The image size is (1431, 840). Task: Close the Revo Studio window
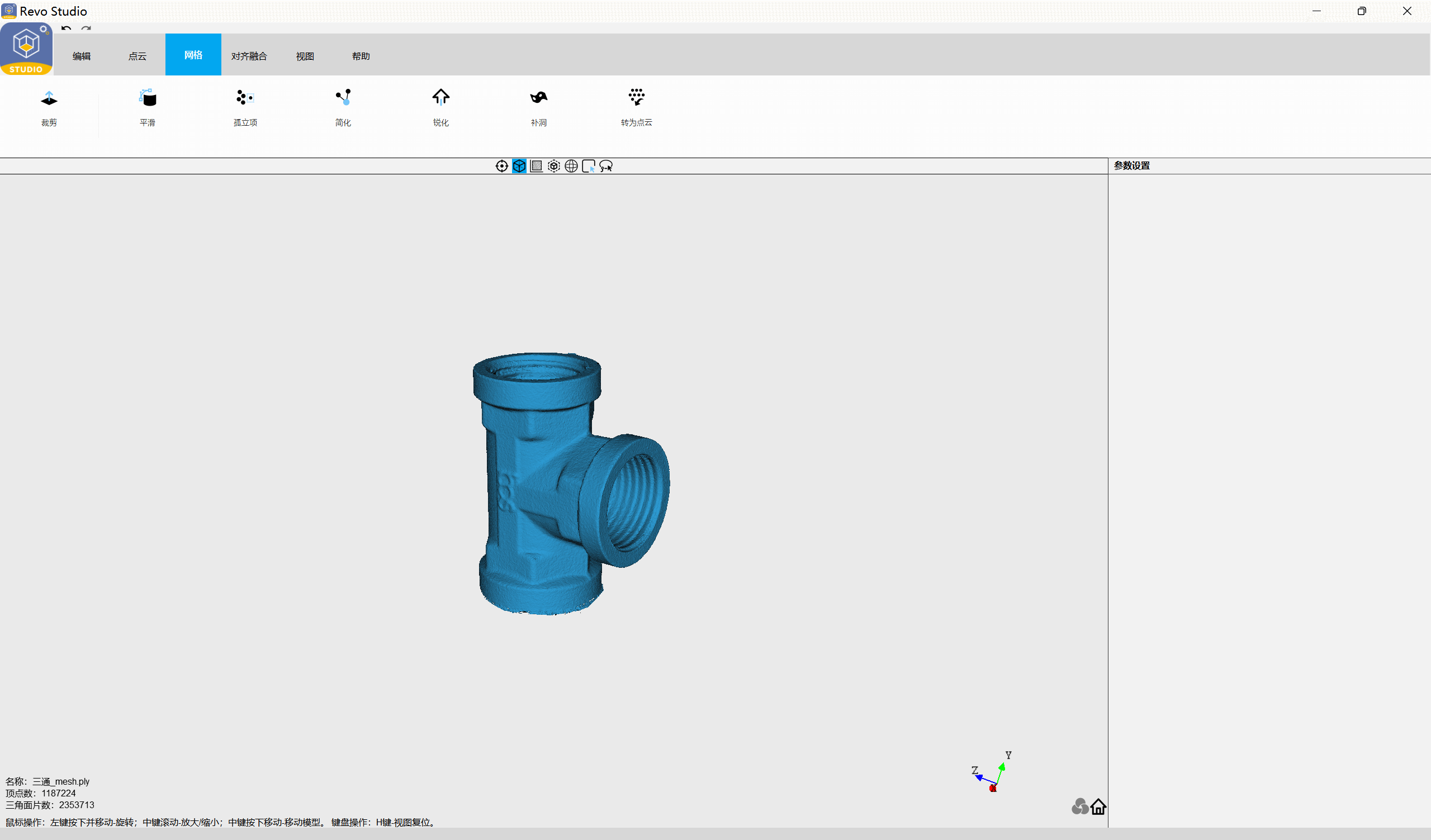coord(1407,11)
